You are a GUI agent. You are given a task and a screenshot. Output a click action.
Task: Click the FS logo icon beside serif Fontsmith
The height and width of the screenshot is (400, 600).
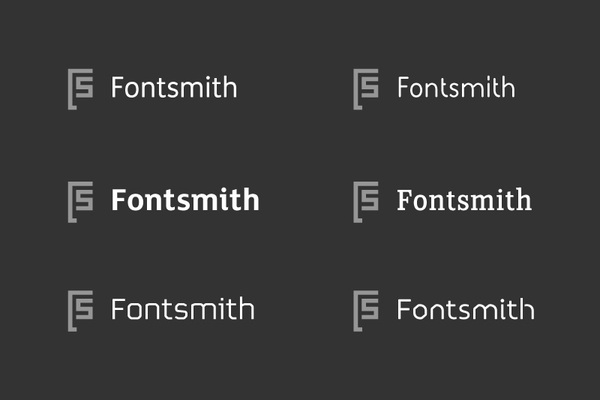(x=365, y=201)
